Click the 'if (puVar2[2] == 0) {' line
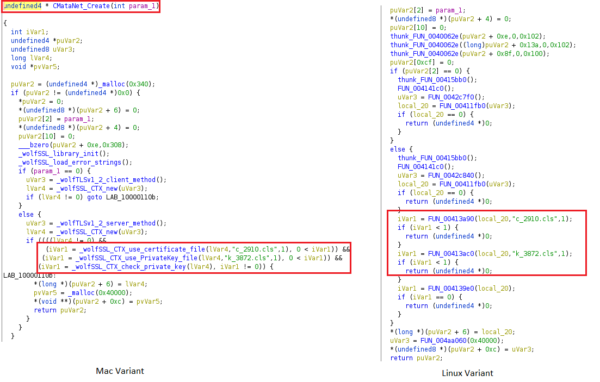600x382 pixels. (430, 71)
